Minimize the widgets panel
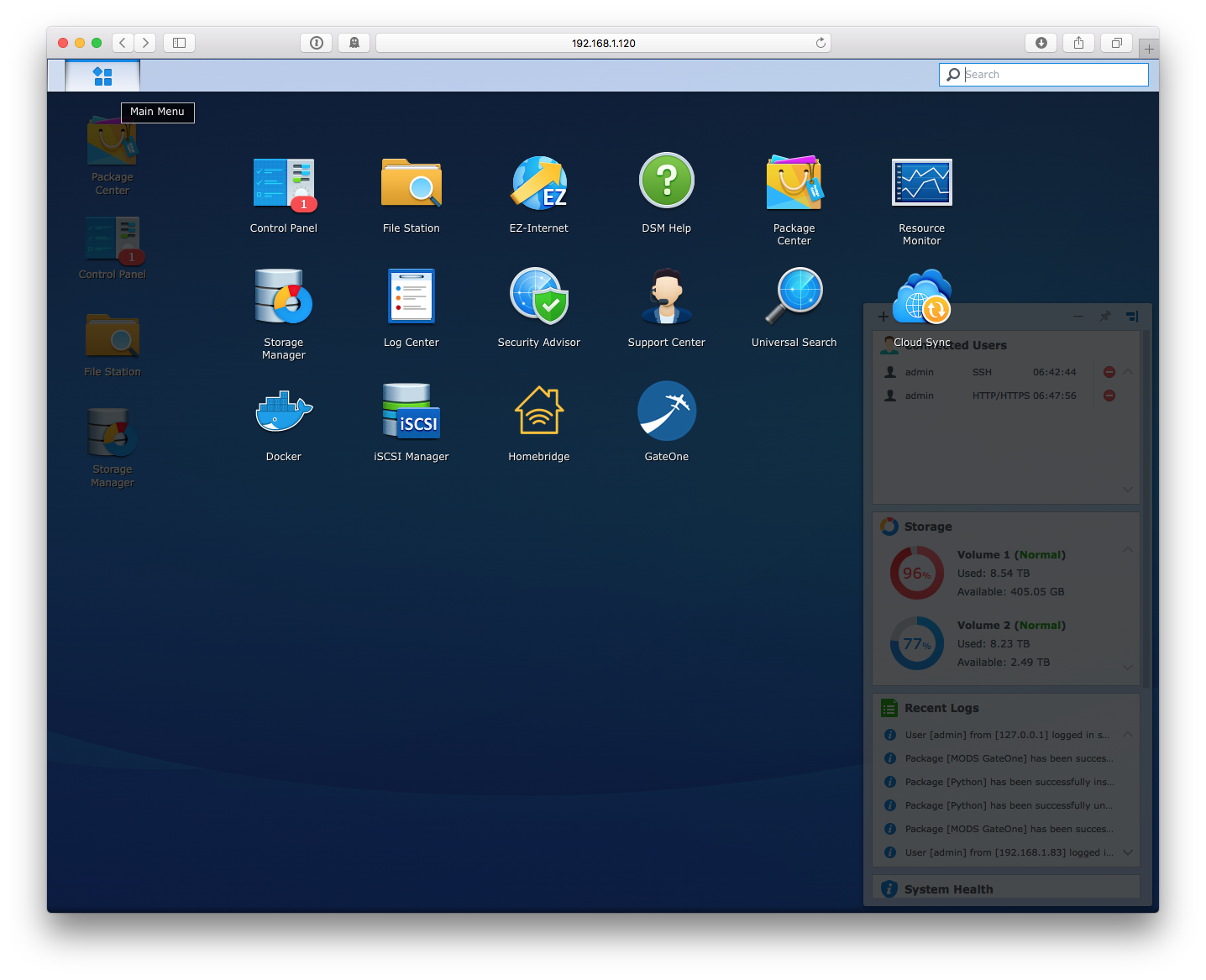 (x=1078, y=317)
